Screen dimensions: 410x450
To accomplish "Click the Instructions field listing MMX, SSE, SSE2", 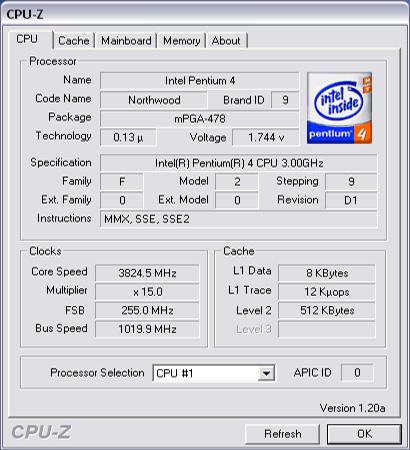I will click(239, 219).
